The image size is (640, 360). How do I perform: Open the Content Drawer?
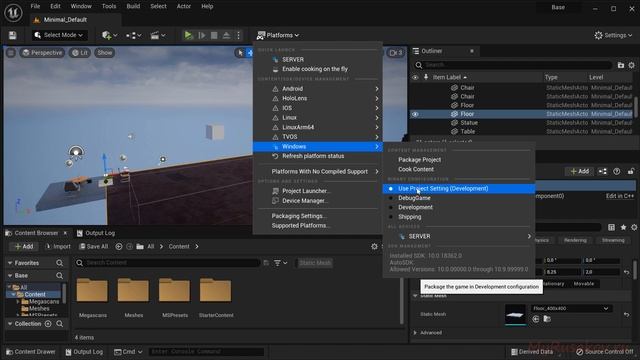(x=31, y=351)
